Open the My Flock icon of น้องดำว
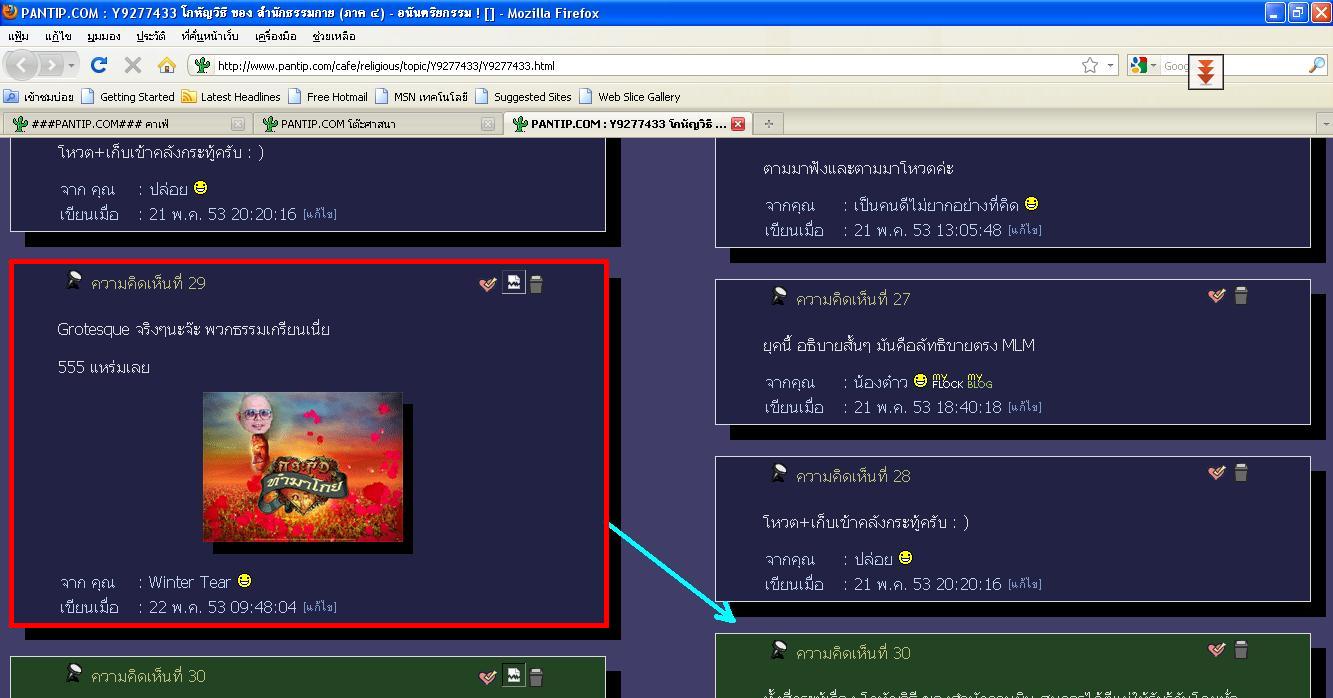This screenshot has height=698, width=1333. (947, 381)
